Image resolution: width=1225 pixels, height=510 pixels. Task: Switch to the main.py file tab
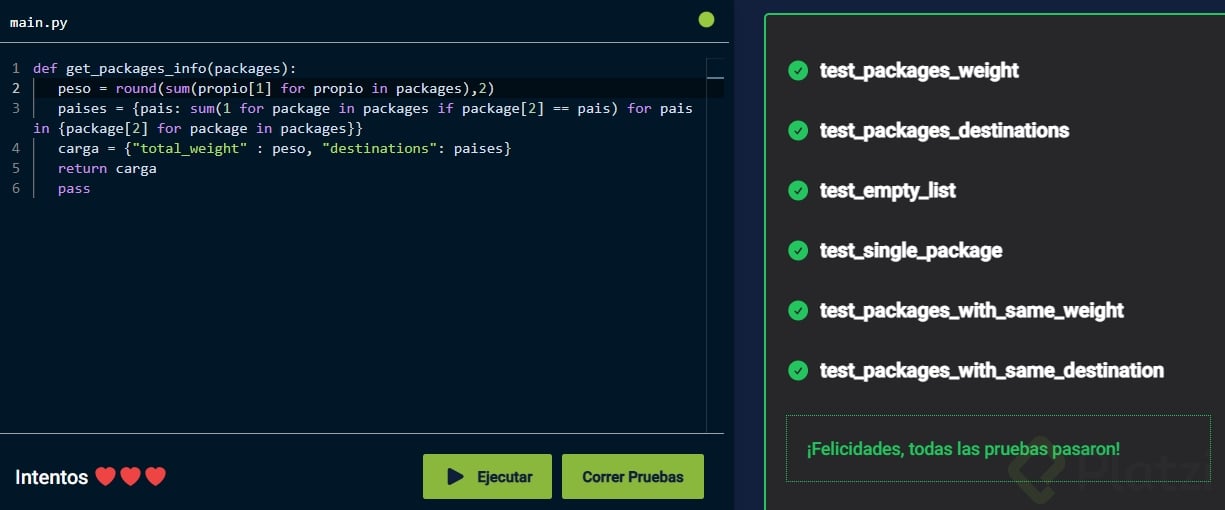[39, 22]
